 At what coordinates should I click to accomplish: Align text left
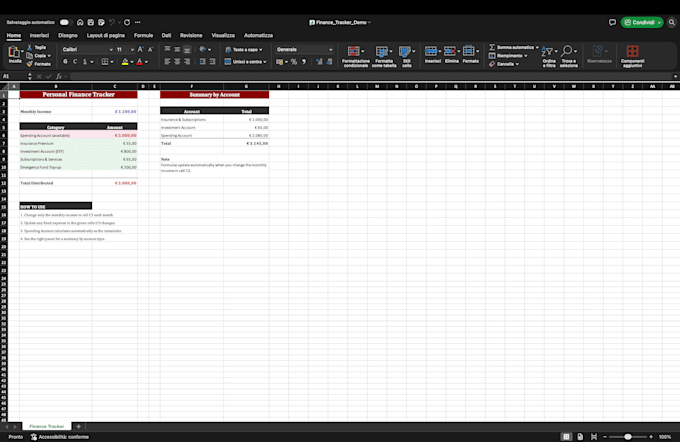[167, 62]
